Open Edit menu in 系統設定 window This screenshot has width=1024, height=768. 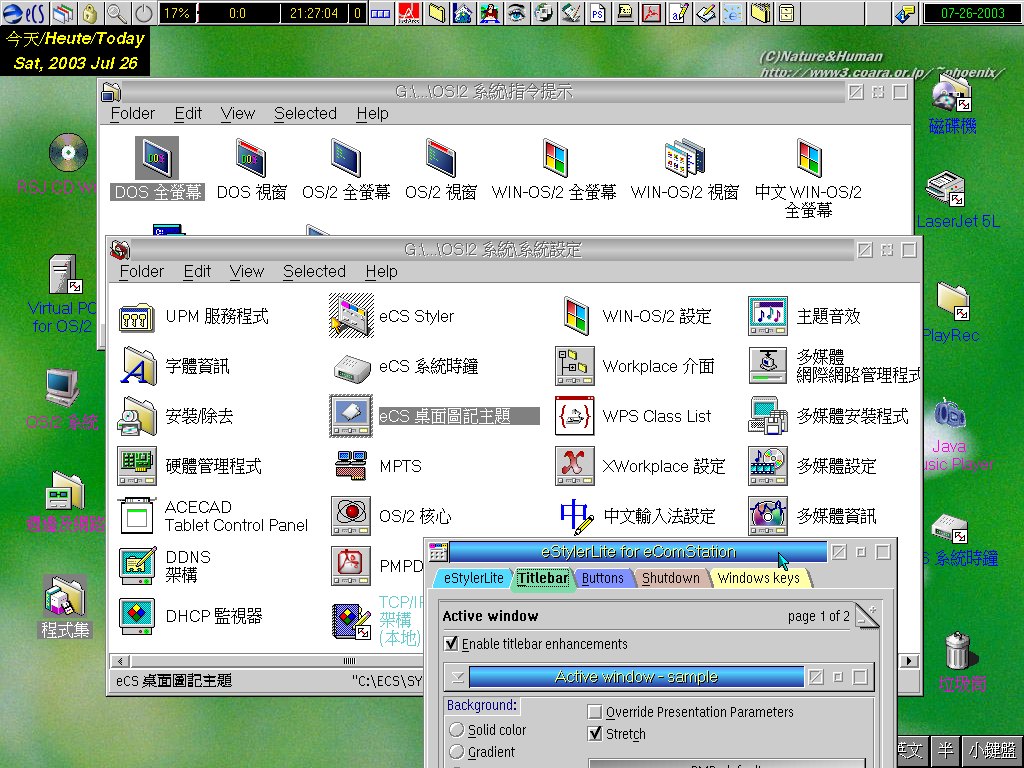point(197,271)
